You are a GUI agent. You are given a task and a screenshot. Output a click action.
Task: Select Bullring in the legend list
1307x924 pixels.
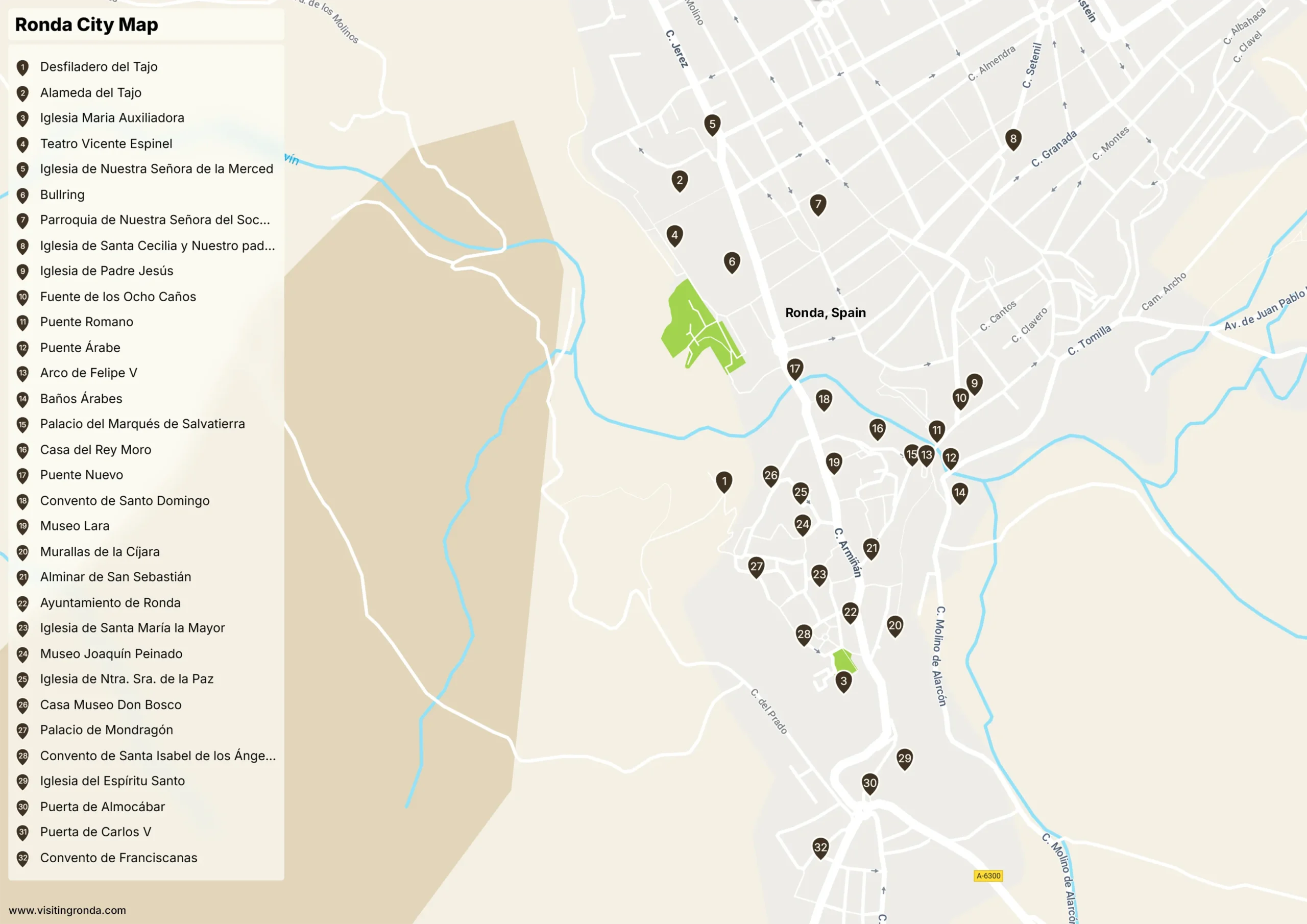[62, 194]
